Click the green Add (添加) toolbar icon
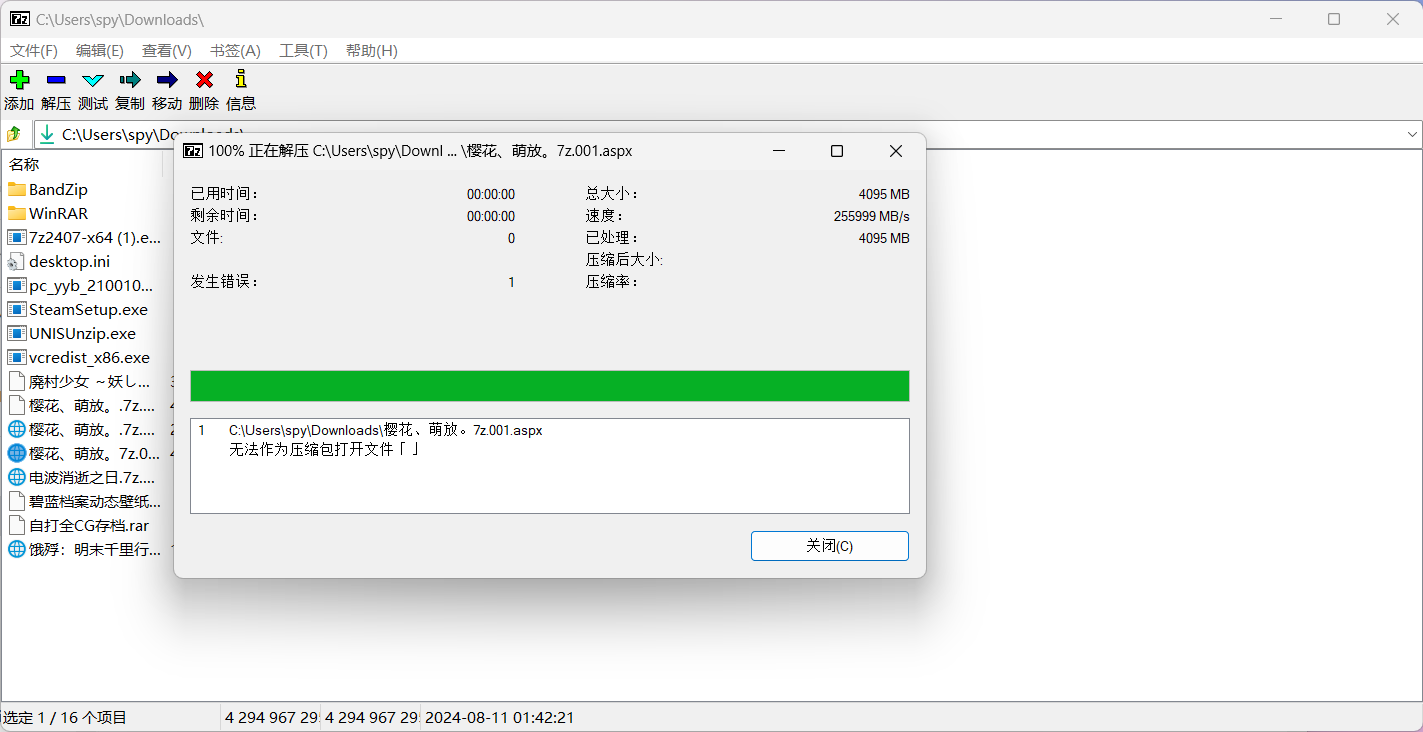The height and width of the screenshot is (732, 1423). point(19,80)
